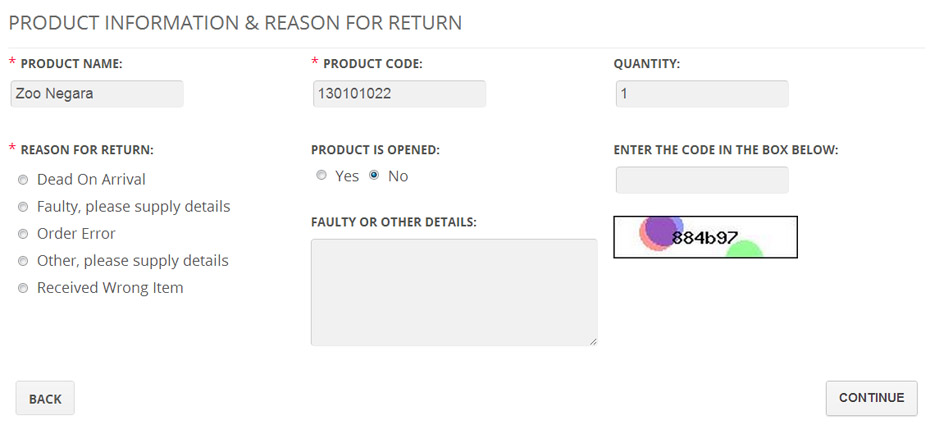Image resolution: width=930 pixels, height=425 pixels.
Task: Grab the textarea resize handle corner
Action: (593, 341)
